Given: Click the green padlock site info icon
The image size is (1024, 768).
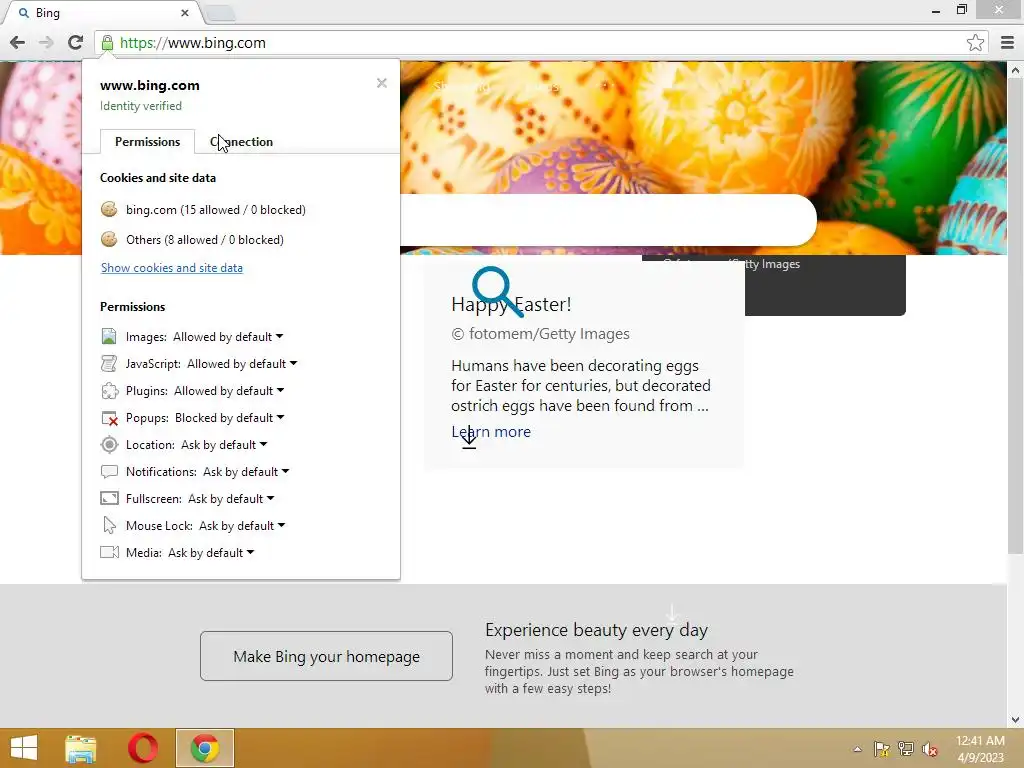Looking at the screenshot, I should (x=107, y=43).
